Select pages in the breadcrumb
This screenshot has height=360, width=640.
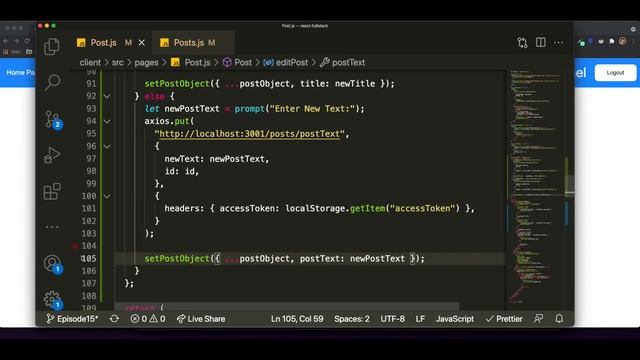pyautogui.click(x=146, y=62)
